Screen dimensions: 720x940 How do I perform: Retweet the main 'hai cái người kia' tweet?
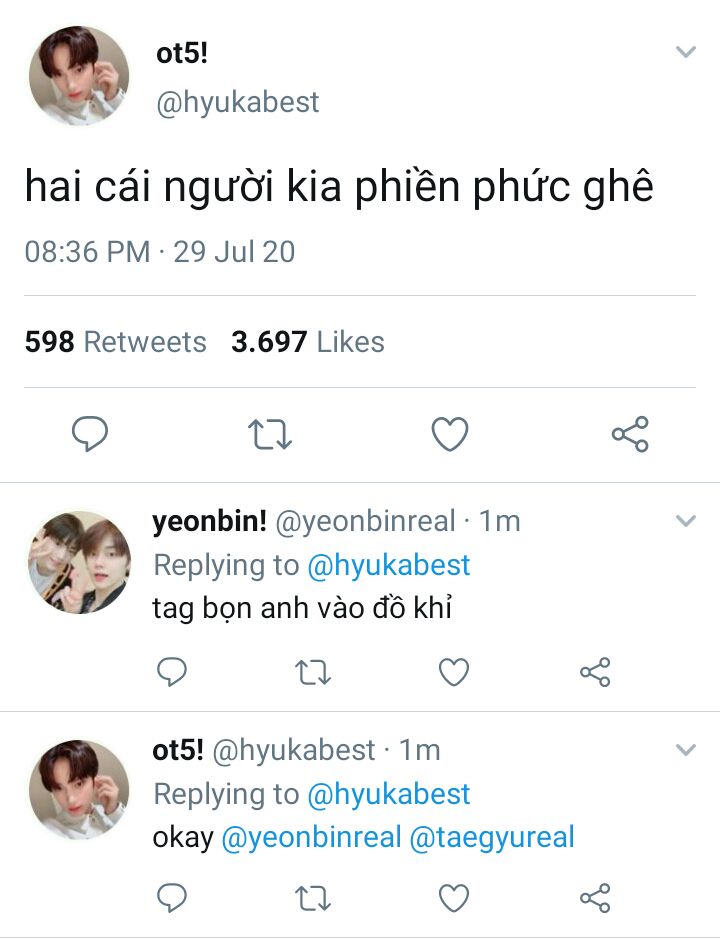click(269, 434)
